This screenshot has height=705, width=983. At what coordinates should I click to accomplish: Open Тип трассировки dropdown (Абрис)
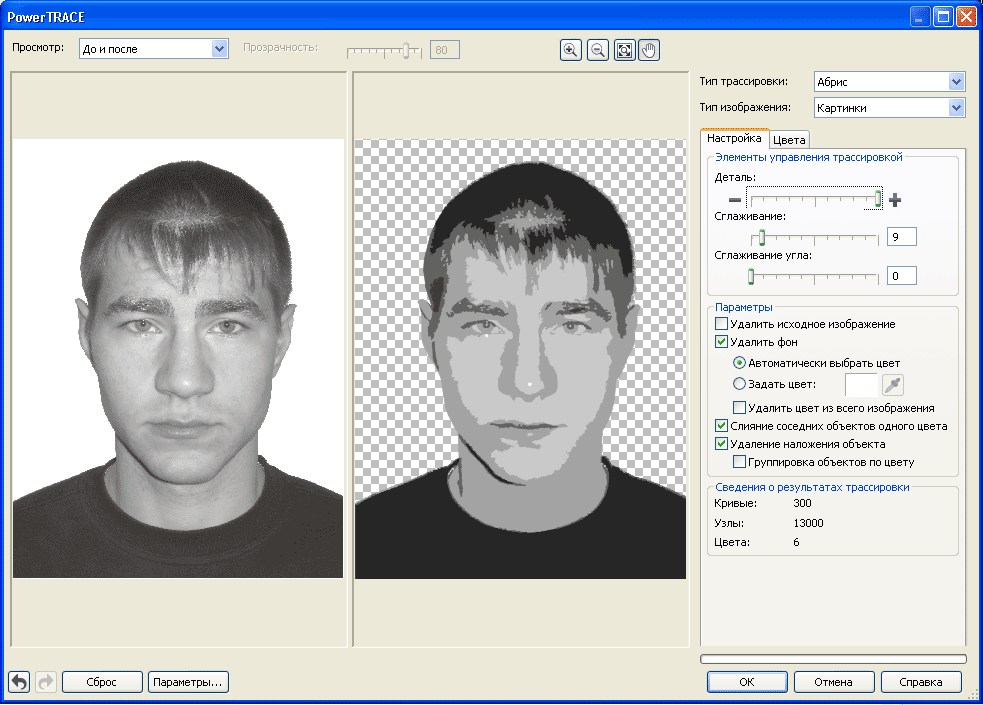coord(889,81)
